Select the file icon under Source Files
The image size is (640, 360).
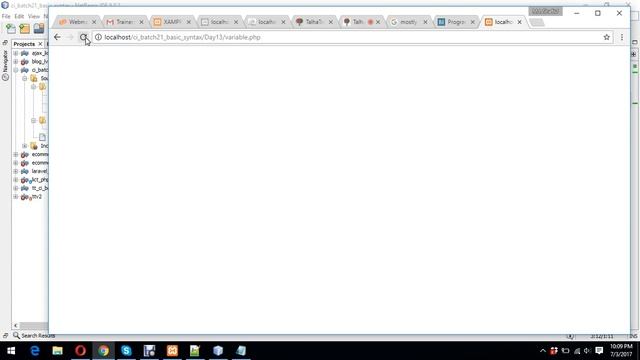(42, 137)
